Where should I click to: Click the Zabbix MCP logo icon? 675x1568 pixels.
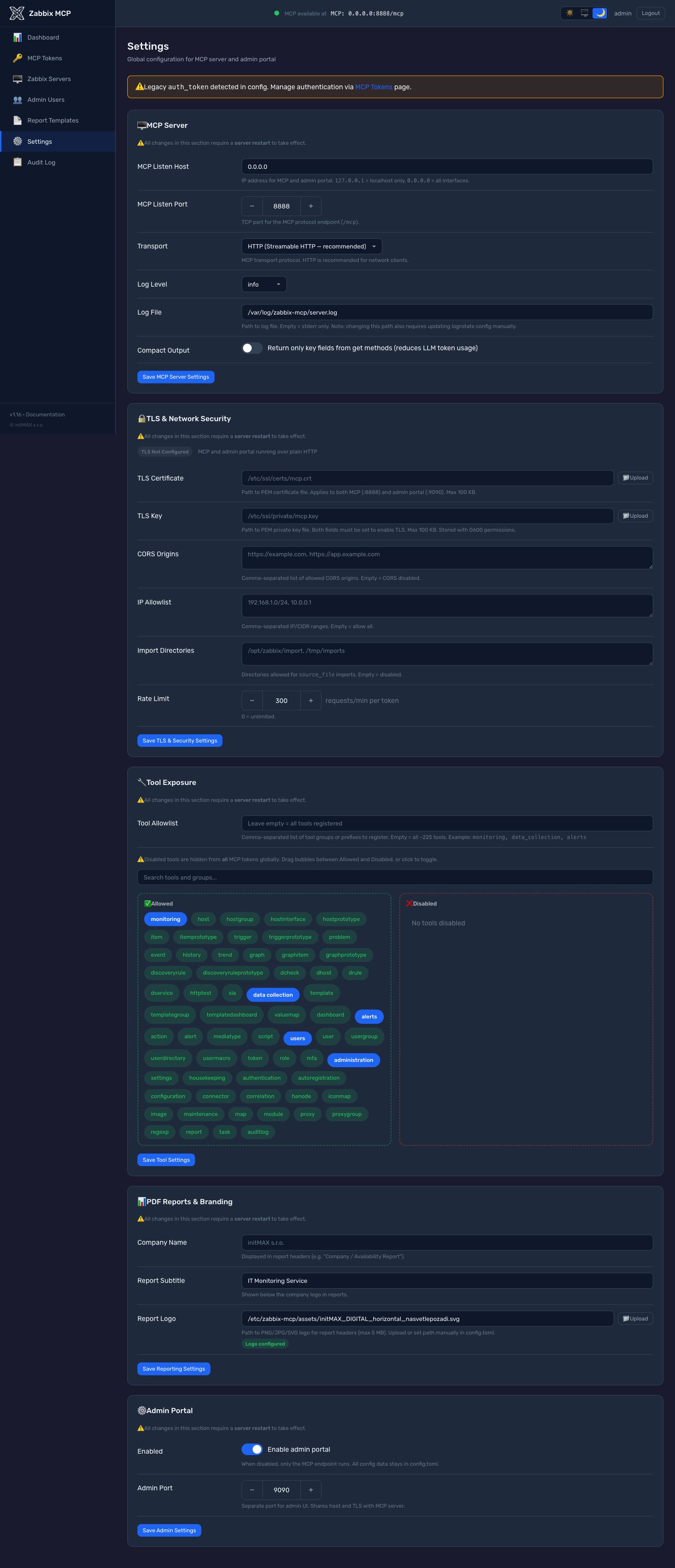[17, 14]
